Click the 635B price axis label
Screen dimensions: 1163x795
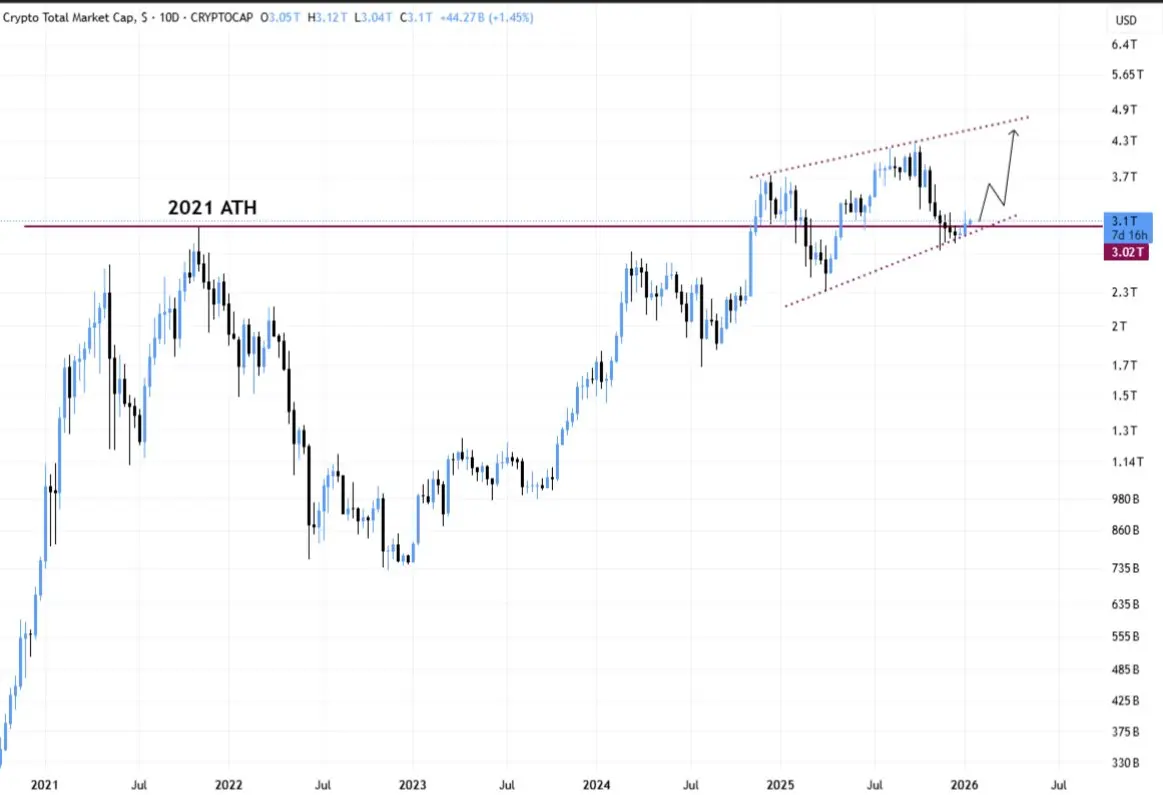tap(1126, 604)
